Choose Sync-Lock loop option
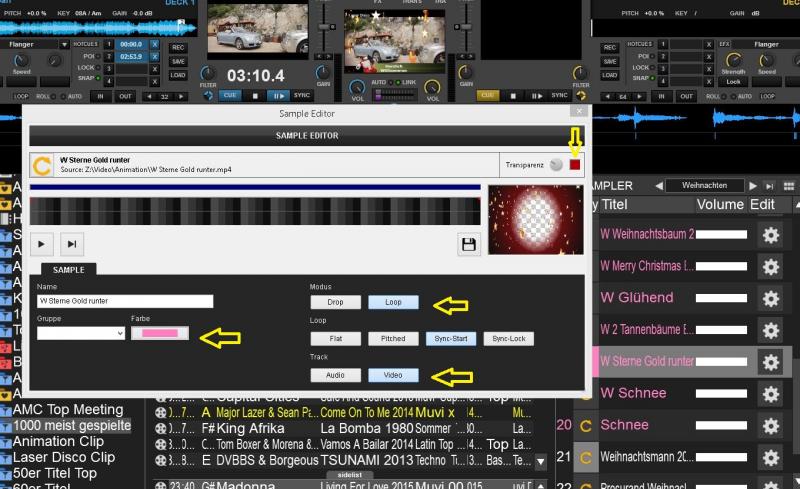The image size is (800, 489). click(x=508, y=339)
